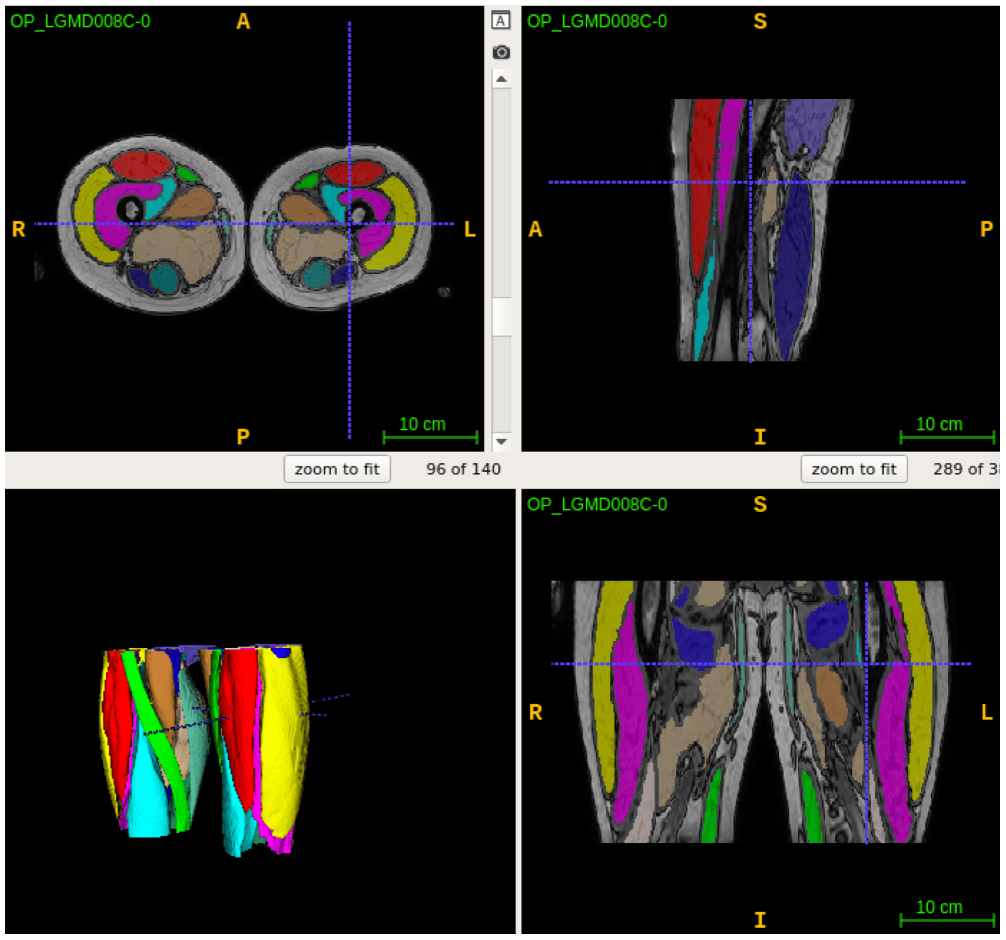Click "zoom to fit" beside the 289 counter
The height and width of the screenshot is (940, 1006).
click(x=854, y=469)
